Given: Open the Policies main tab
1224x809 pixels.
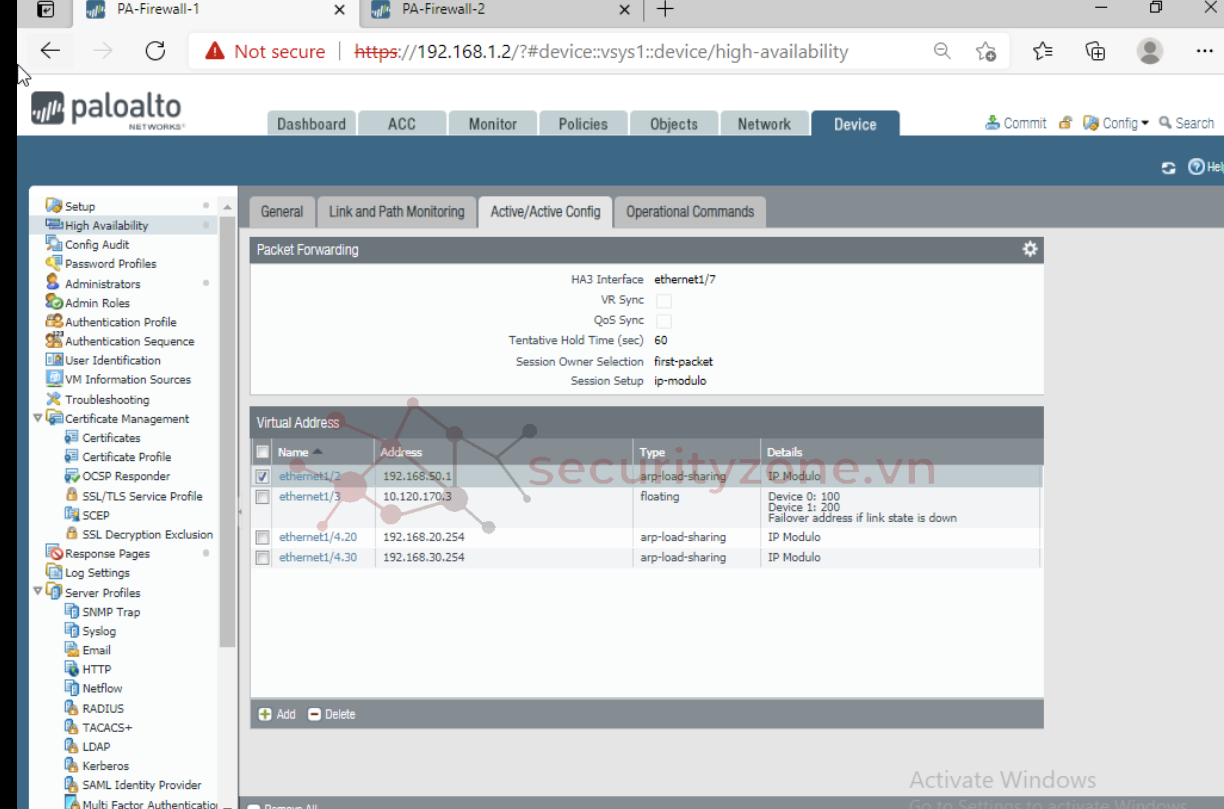Looking at the screenshot, I should pyautogui.click(x=583, y=124).
